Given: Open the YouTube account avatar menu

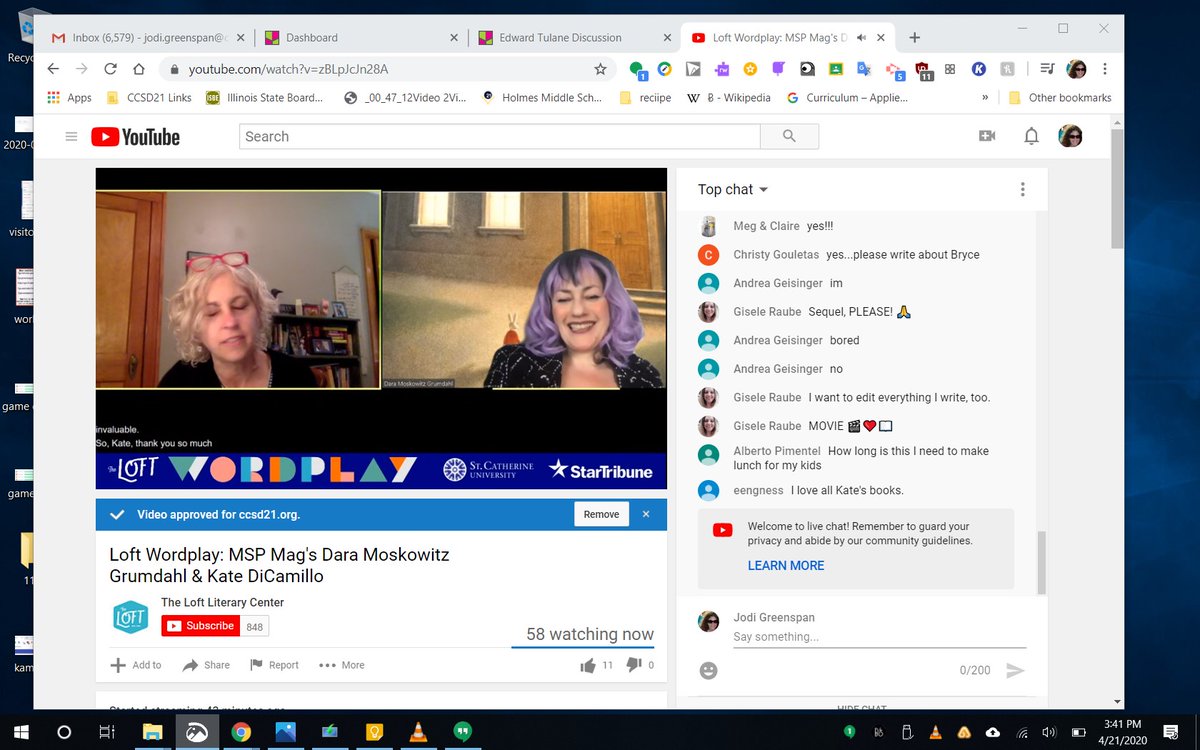Looking at the screenshot, I should click(1071, 136).
